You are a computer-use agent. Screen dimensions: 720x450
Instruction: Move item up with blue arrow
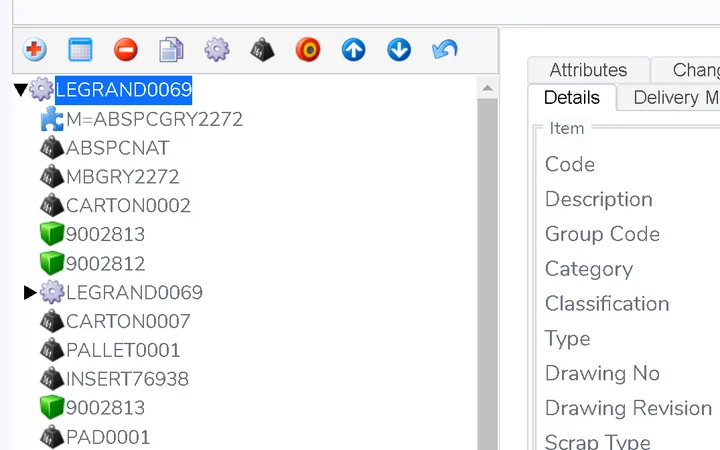(x=354, y=50)
